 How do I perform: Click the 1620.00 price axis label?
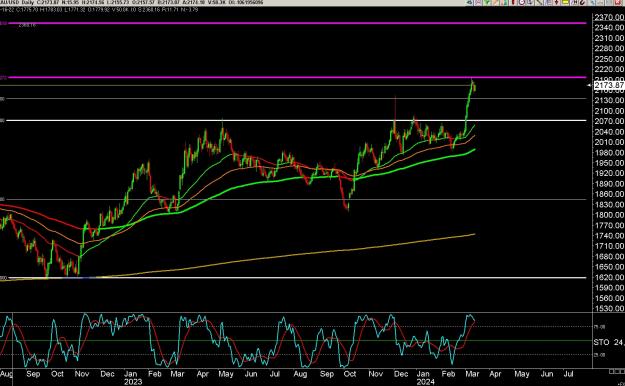(609, 277)
